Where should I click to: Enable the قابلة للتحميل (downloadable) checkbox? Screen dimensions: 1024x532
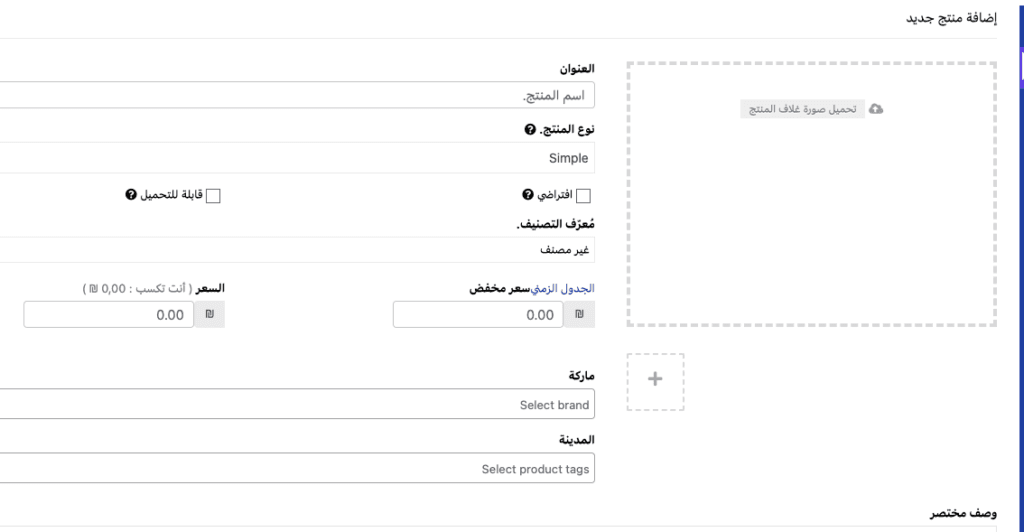coord(213,196)
